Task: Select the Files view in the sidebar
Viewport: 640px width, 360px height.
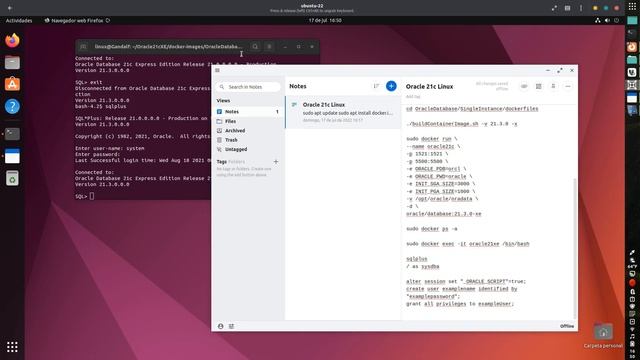Action: click(x=248, y=121)
